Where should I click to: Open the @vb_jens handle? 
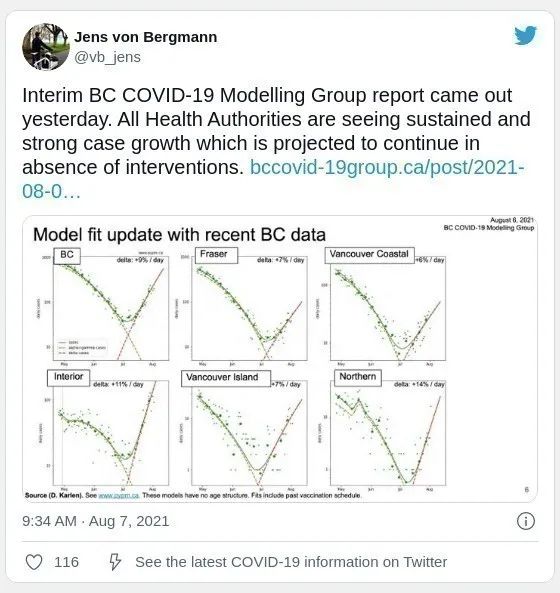(107, 57)
